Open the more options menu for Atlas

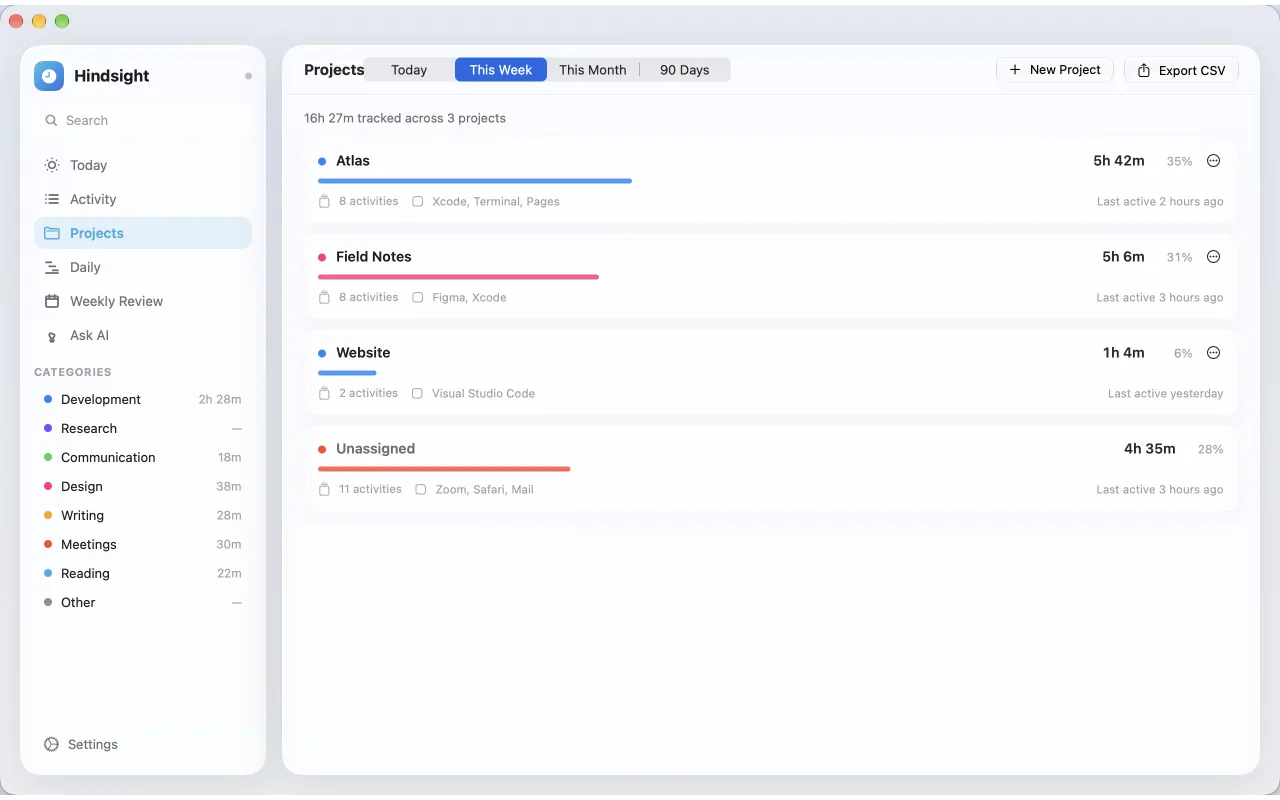1214,161
